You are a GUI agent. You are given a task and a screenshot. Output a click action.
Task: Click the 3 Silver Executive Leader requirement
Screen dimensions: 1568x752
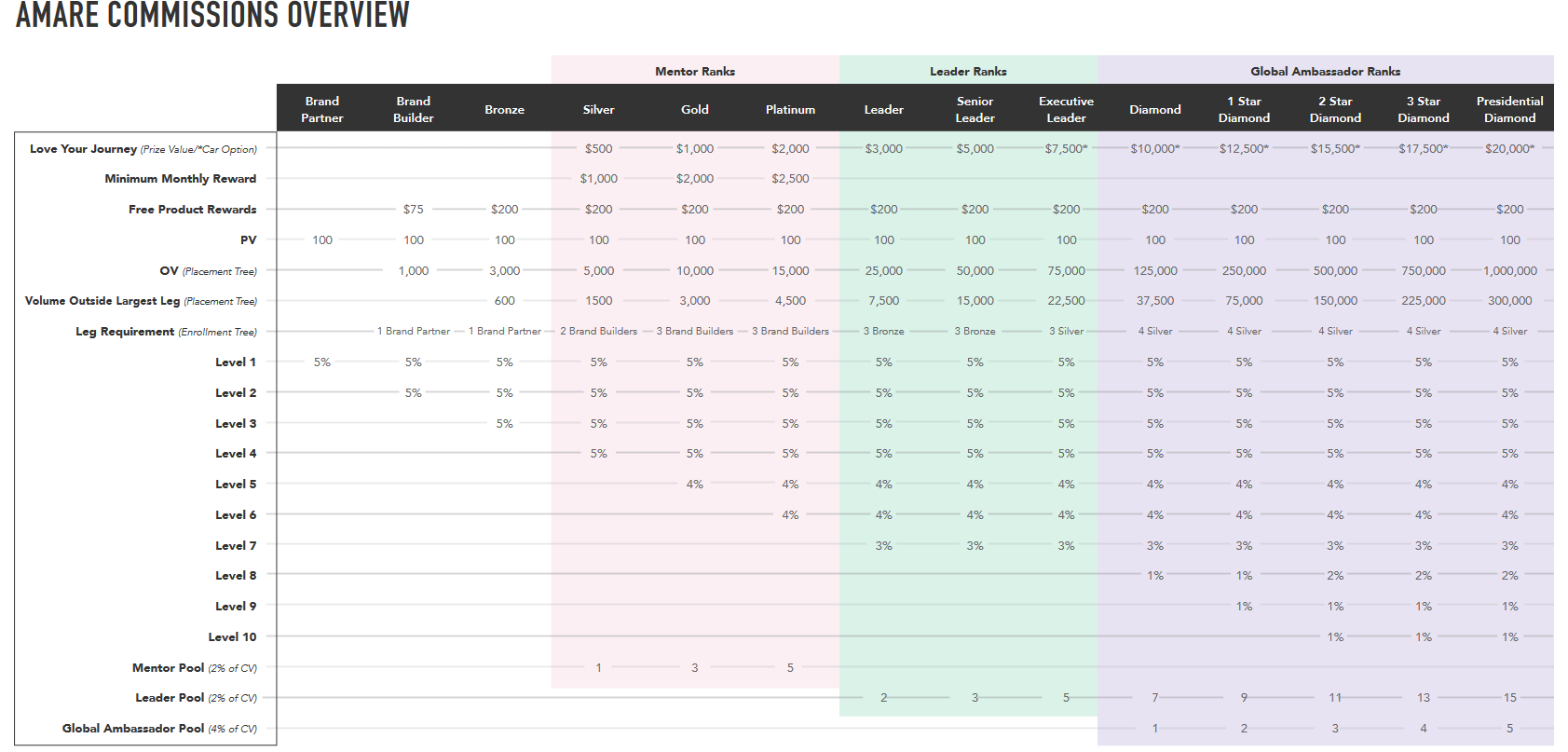tap(1067, 332)
